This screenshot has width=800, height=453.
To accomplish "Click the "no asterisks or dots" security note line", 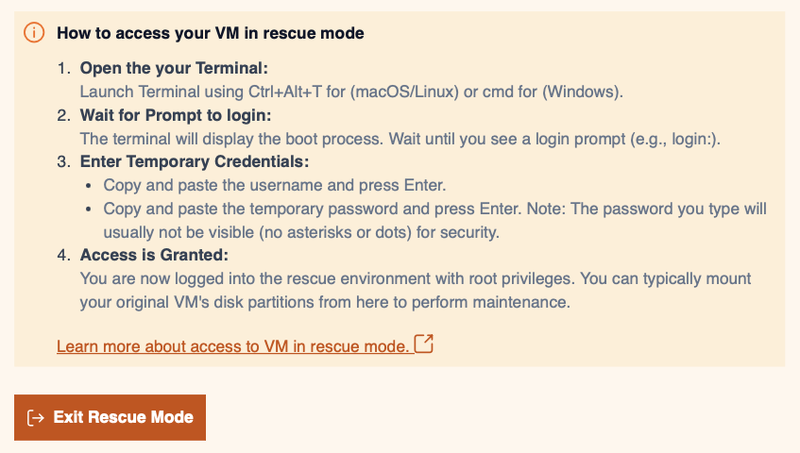I will [x=300, y=231].
